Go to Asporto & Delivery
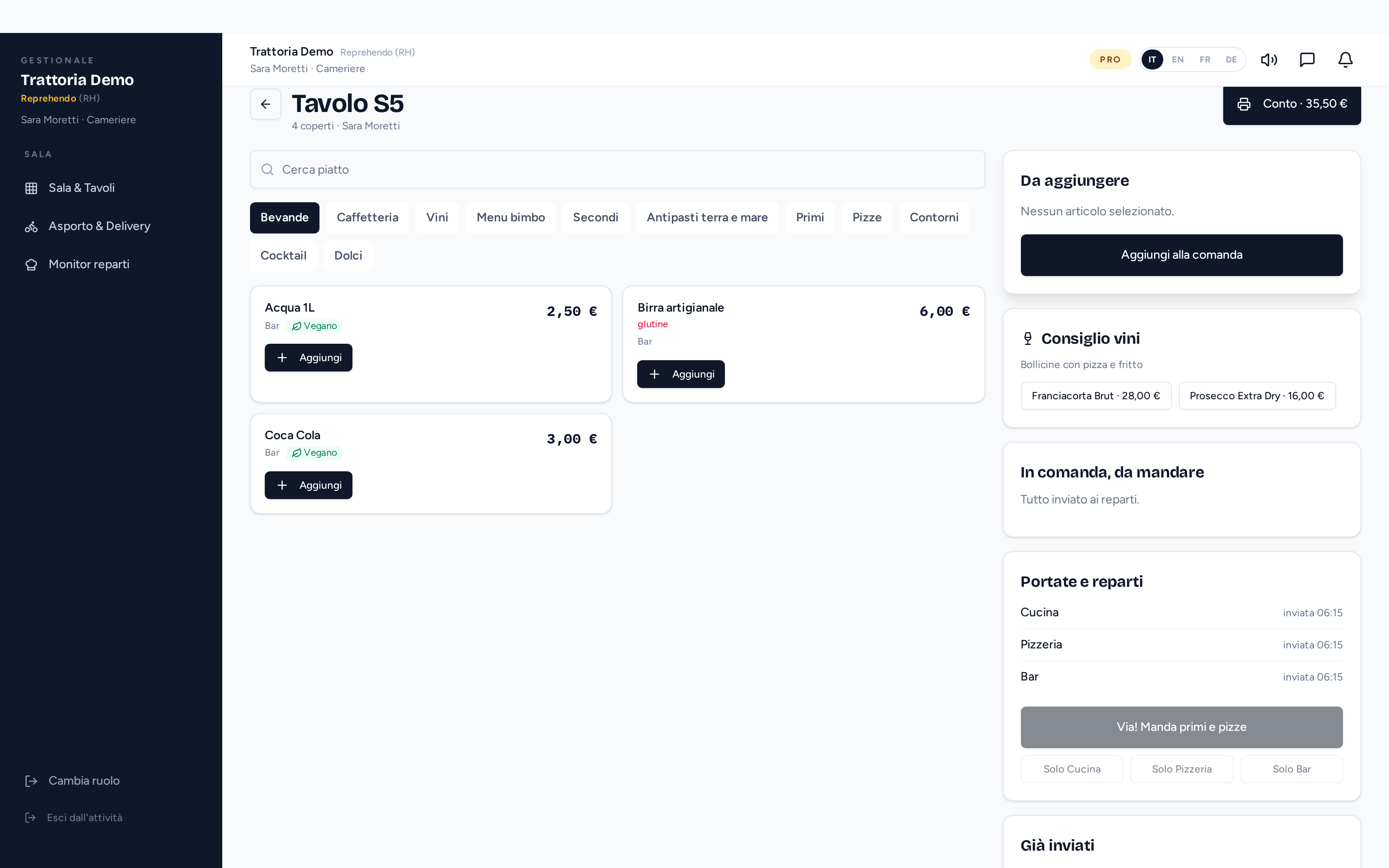Viewport: 1389px width, 868px height. [112, 227]
